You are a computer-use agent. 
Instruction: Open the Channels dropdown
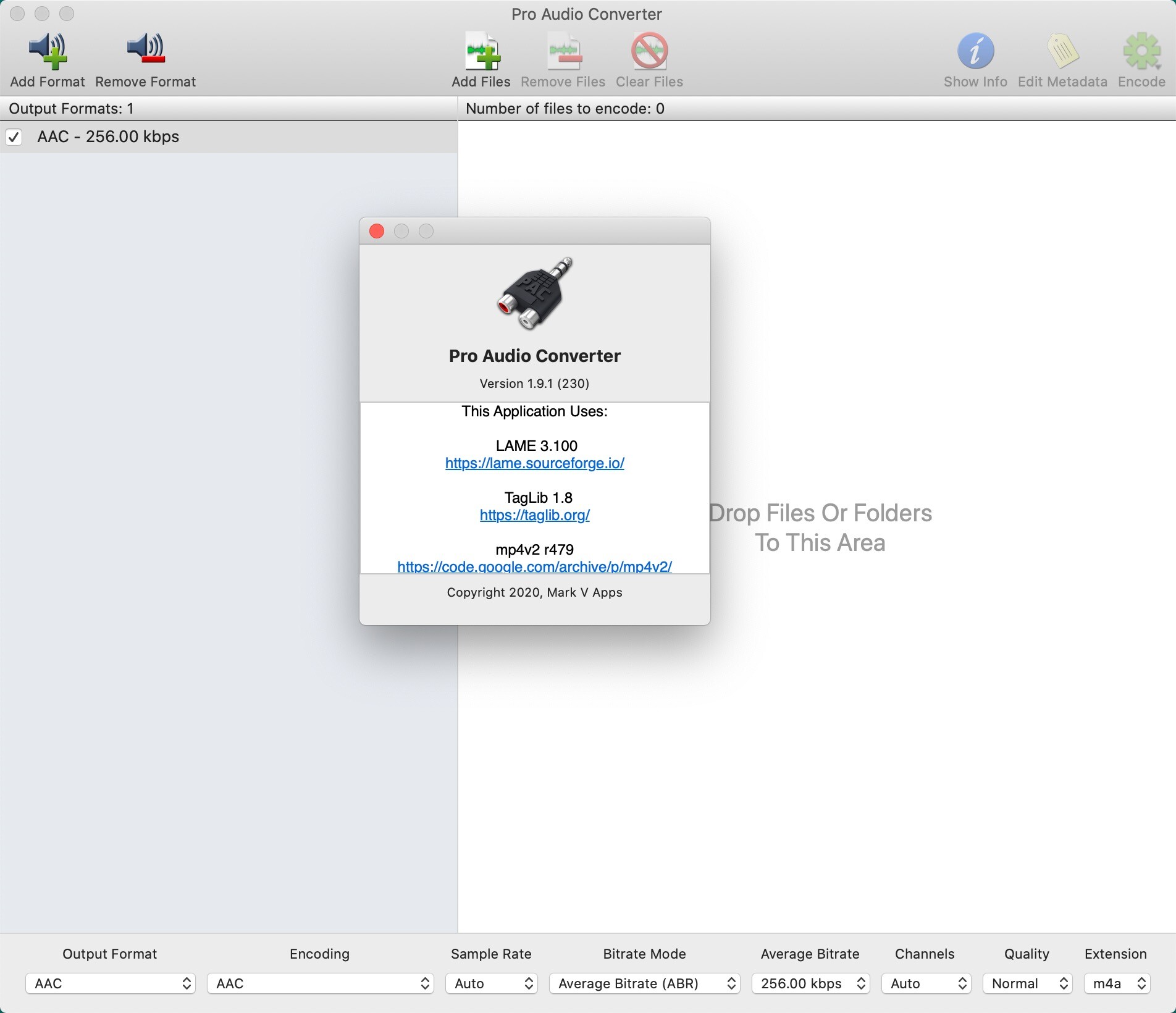(926, 983)
